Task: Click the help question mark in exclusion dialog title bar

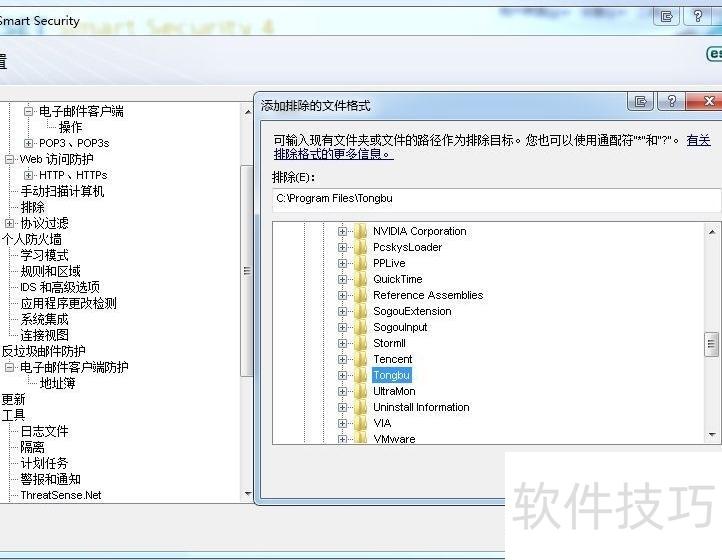Action: [x=672, y=102]
